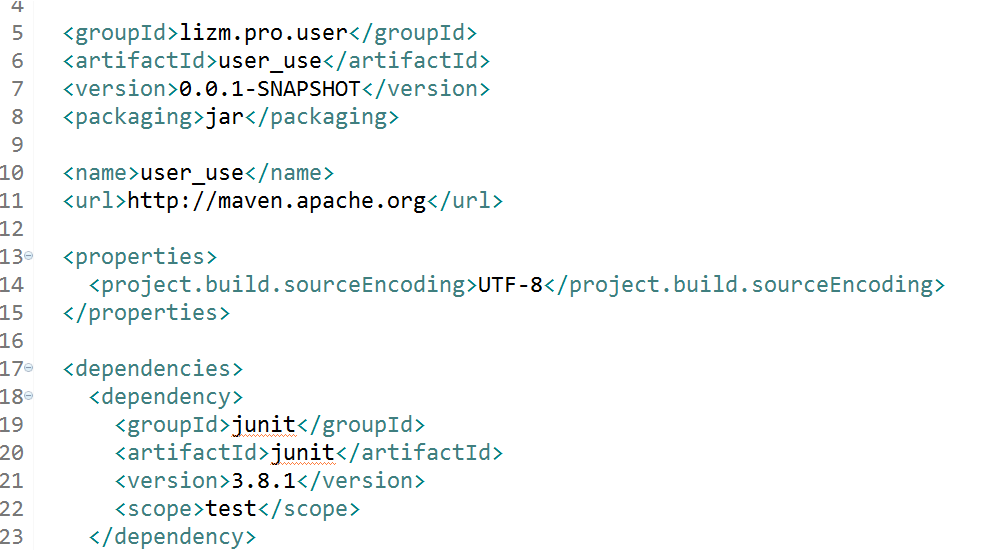Click the 3.8.1 version value
Viewport: 984px width, 550px height.
click(264, 481)
